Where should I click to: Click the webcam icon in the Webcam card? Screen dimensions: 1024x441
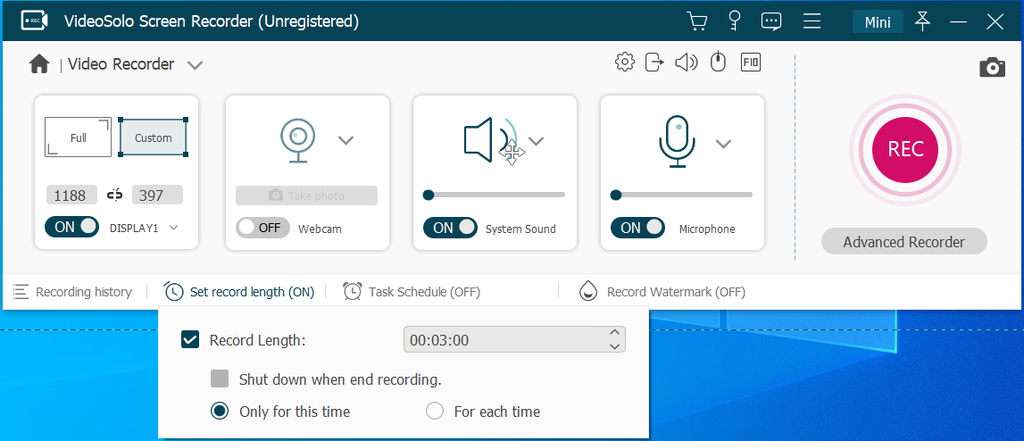[298, 140]
